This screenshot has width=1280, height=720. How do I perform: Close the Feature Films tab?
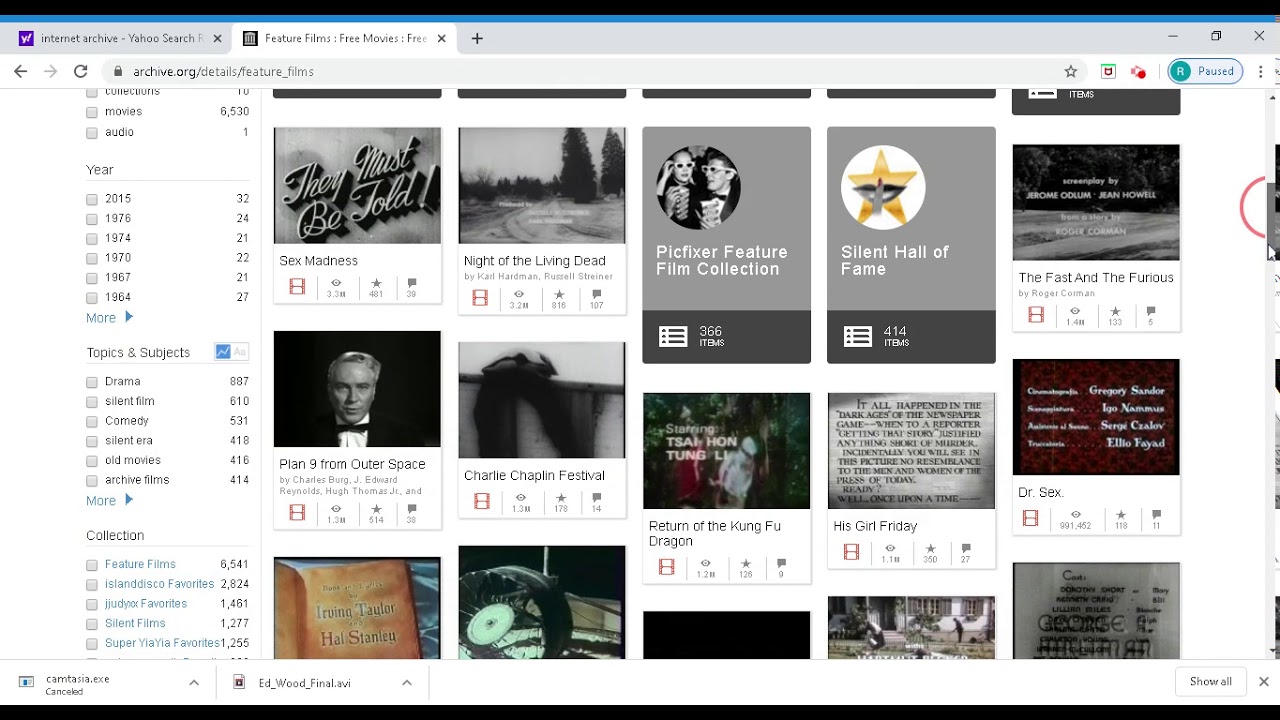(441, 38)
